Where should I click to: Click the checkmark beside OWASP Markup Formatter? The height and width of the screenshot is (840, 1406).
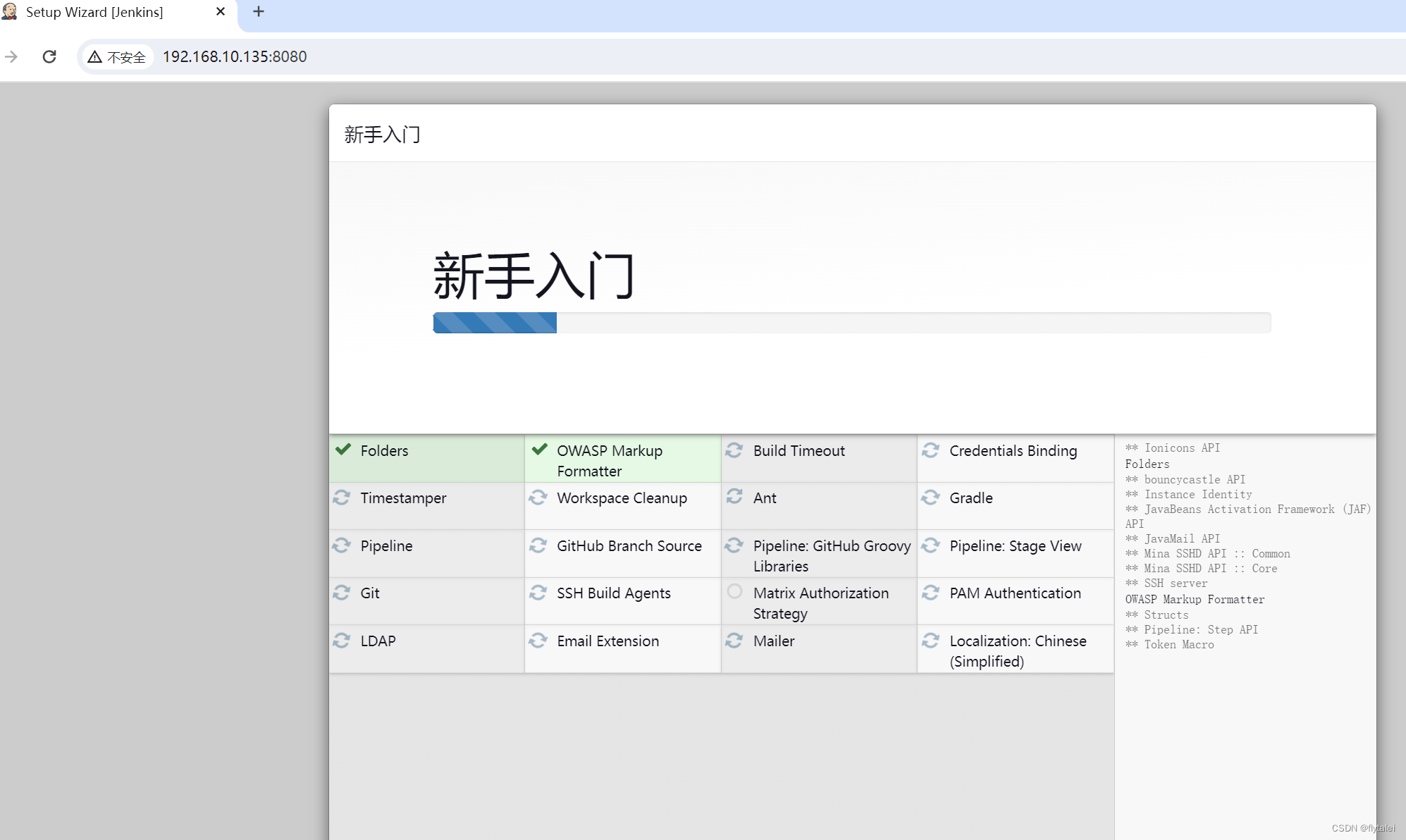pyautogui.click(x=540, y=450)
